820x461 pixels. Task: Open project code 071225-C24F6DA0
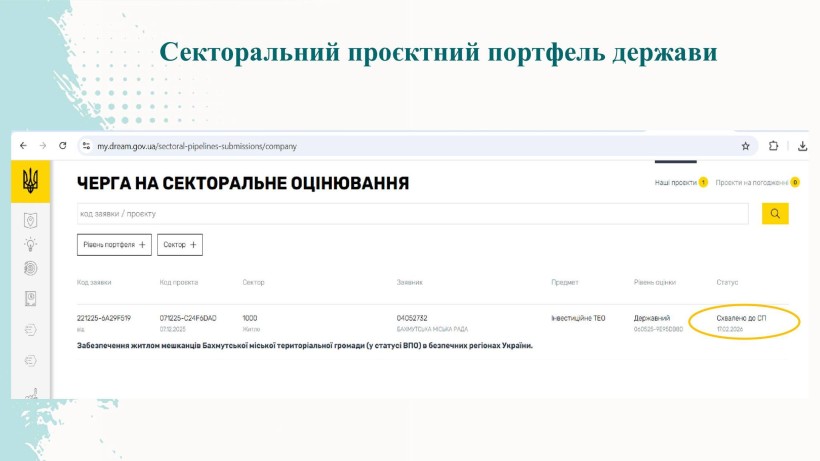coord(188,318)
